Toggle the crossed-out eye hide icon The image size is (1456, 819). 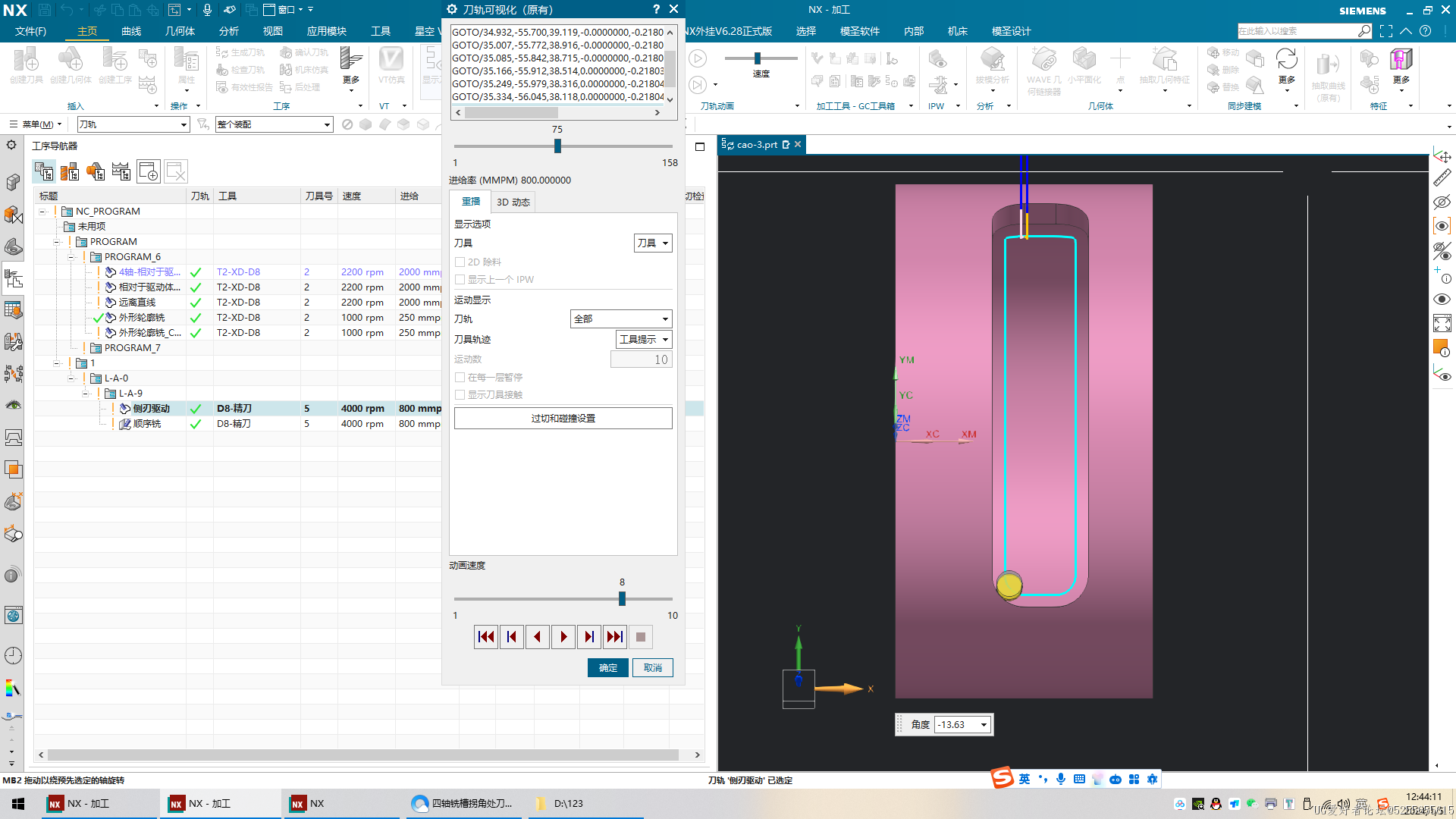coord(1442,202)
